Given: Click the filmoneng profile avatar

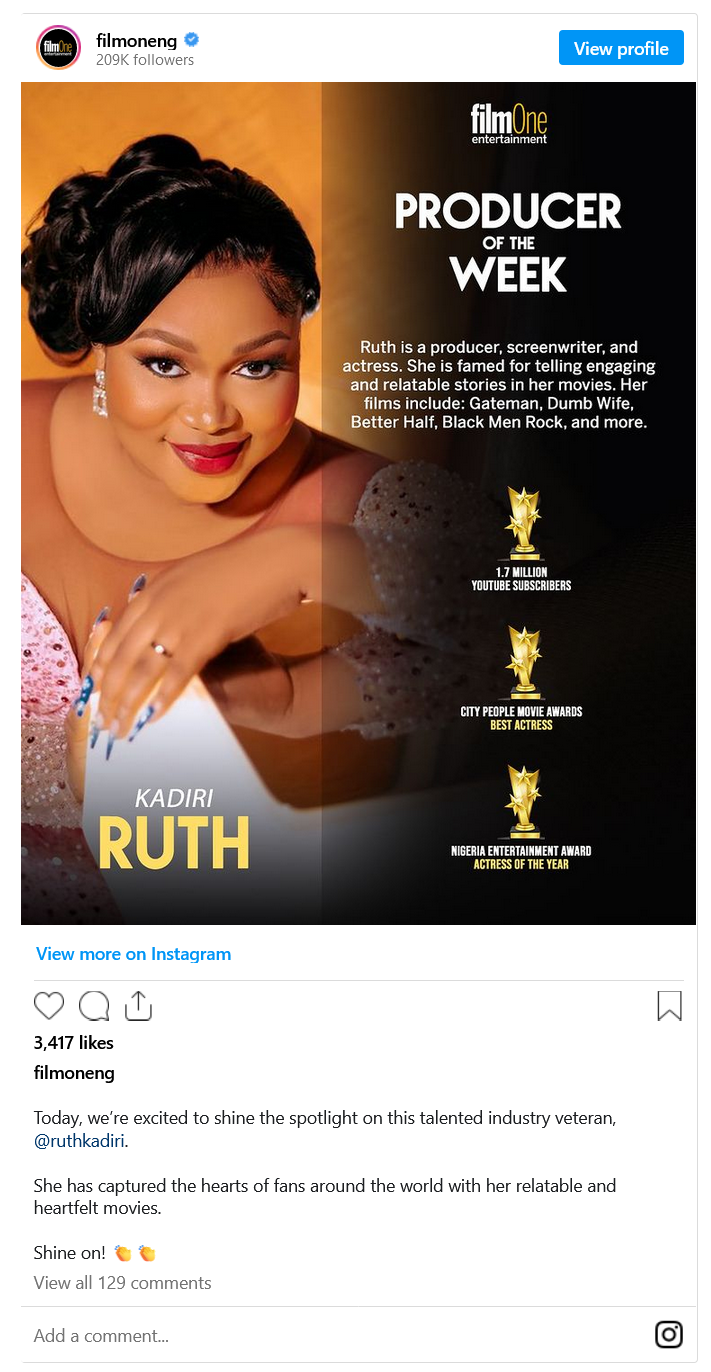Looking at the screenshot, I should click(58, 48).
